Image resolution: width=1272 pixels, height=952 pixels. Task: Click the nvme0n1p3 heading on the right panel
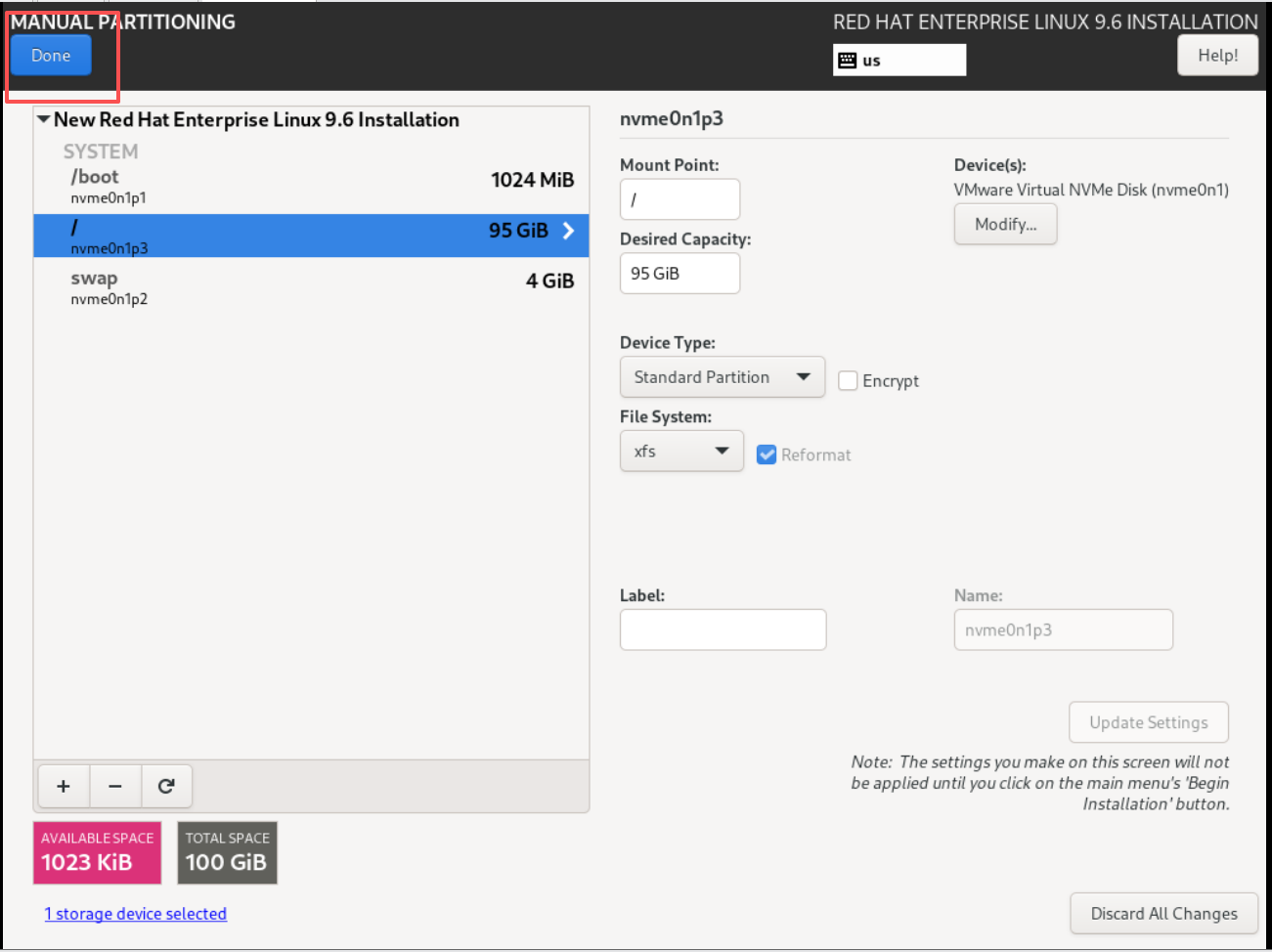coord(672,118)
